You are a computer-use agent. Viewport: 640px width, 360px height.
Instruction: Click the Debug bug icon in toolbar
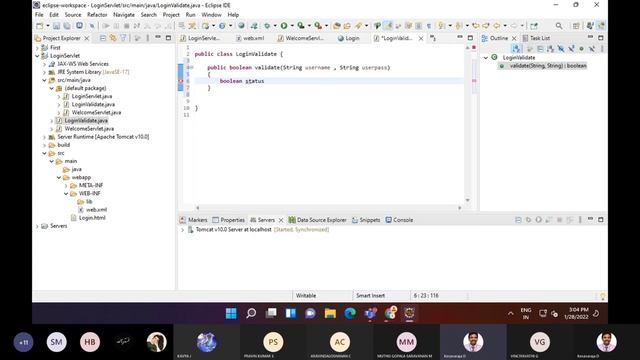pos(267,26)
